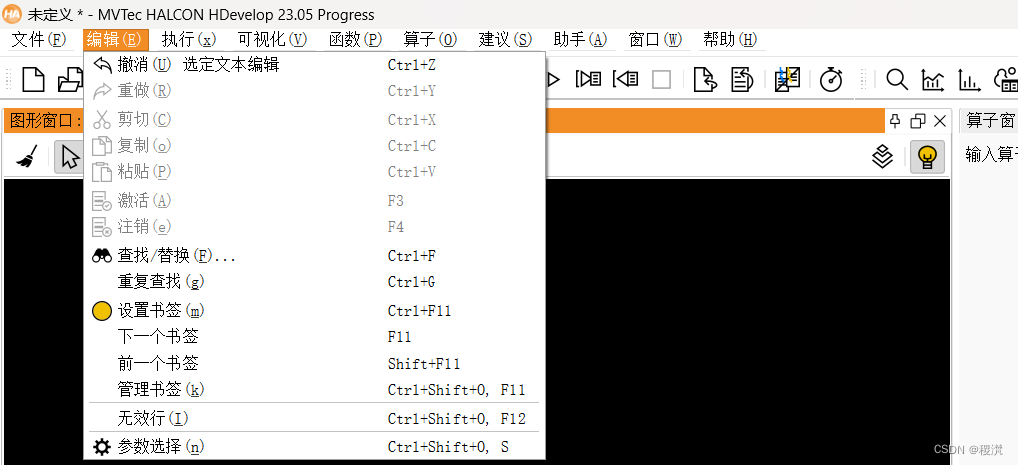Select 无效行(I) menu entry
Image resolution: width=1018 pixels, height=465 pixels.
(315, 419)
